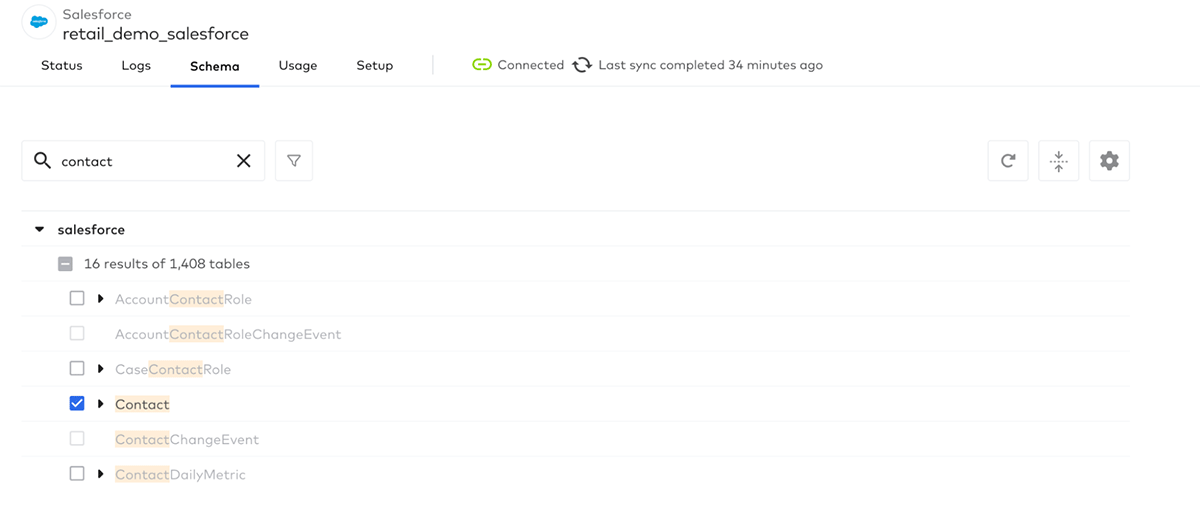Click the sync arrows icon
The width and height of the screenshot is (1200, 527).
[582, 65]
